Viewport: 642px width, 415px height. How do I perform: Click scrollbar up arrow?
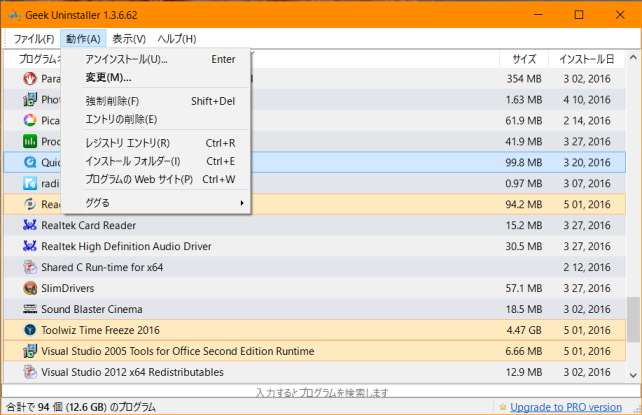(633, 58)
